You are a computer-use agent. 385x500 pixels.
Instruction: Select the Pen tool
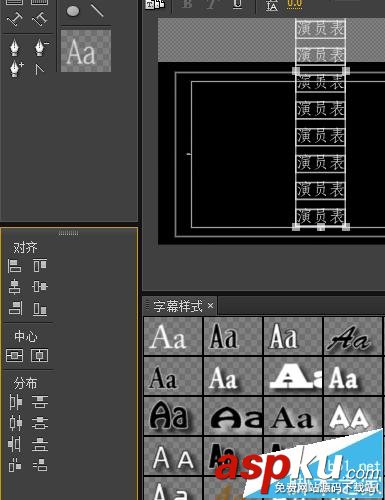[15, 47]
